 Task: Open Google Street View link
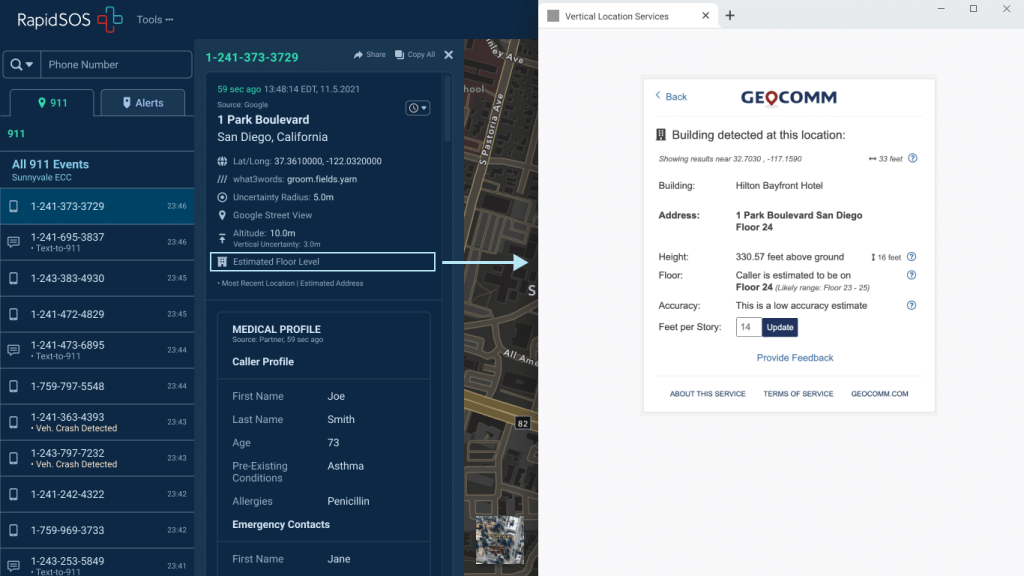click(x=272, y=215)
